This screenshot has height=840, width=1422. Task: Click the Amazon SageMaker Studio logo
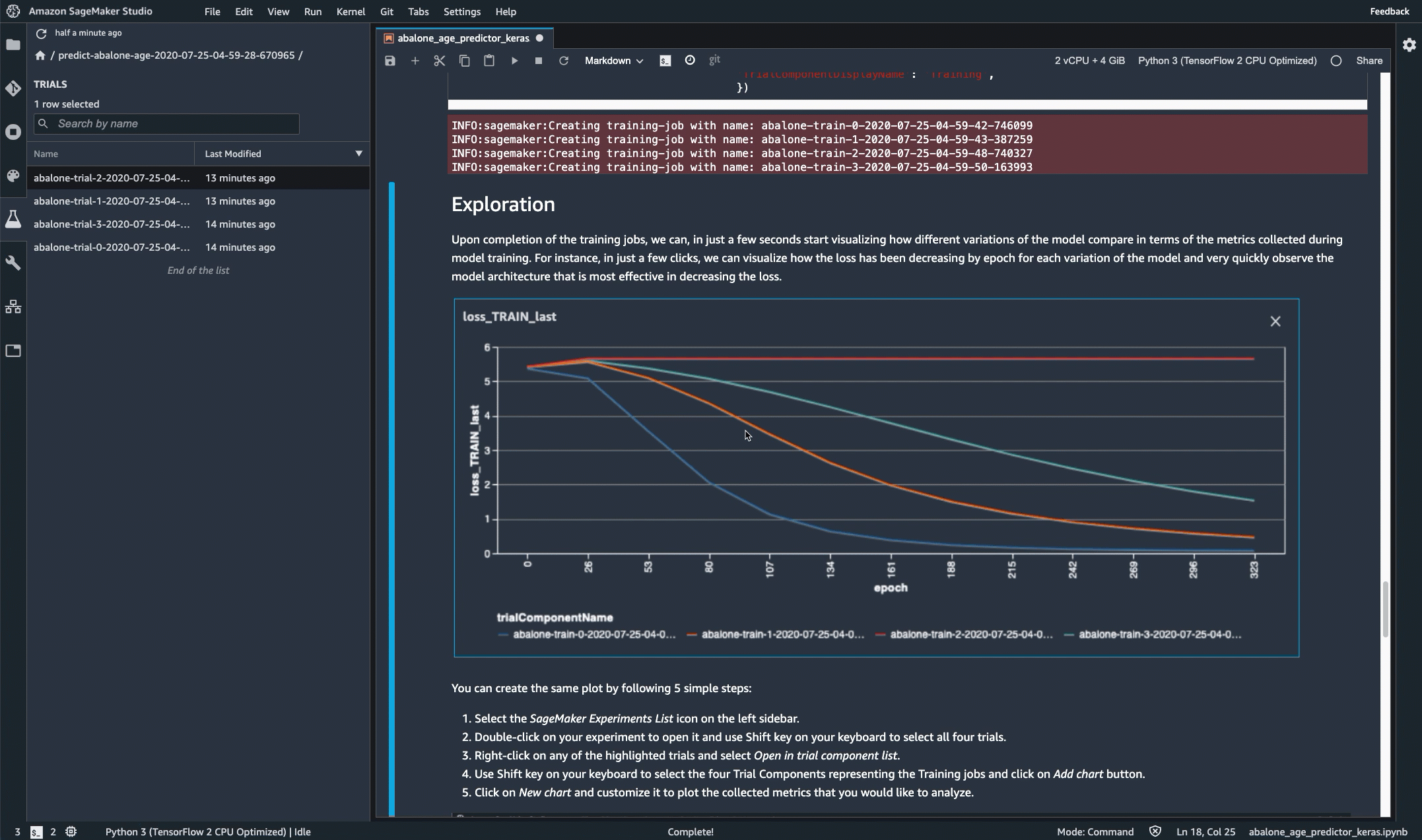13,11
